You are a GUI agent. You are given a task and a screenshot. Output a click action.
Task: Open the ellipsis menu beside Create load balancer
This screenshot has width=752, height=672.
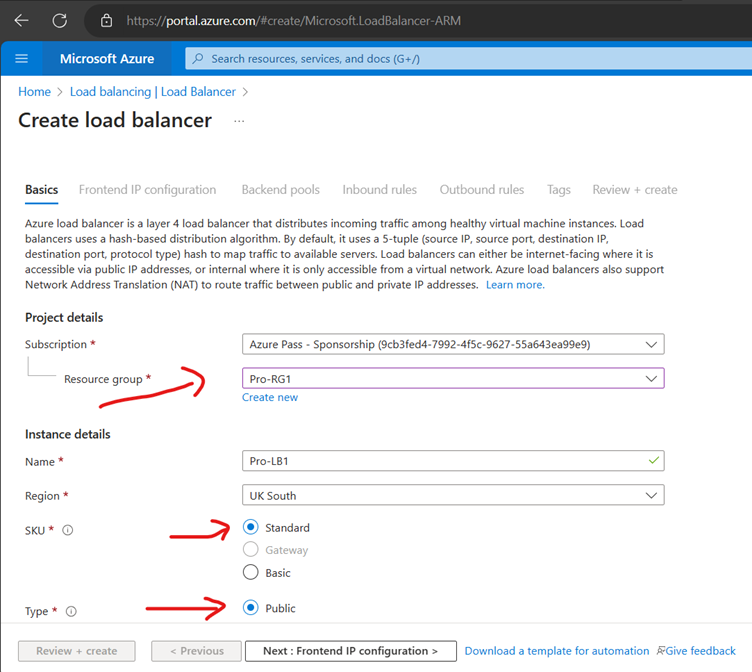tap(239, 121)
